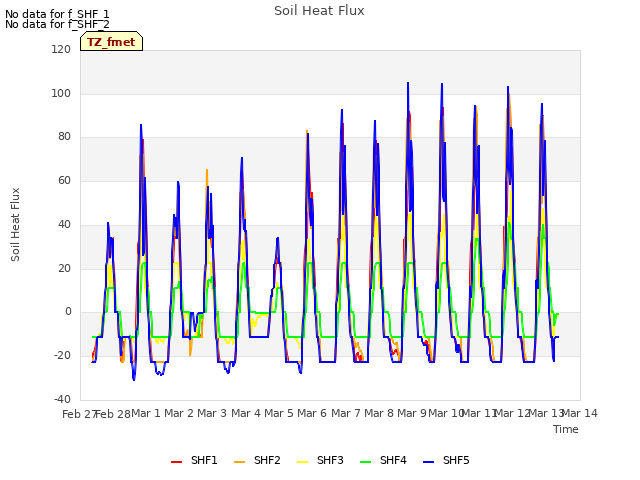
Task: Click the 0 y-axis tick label
Action: [68, 312]
